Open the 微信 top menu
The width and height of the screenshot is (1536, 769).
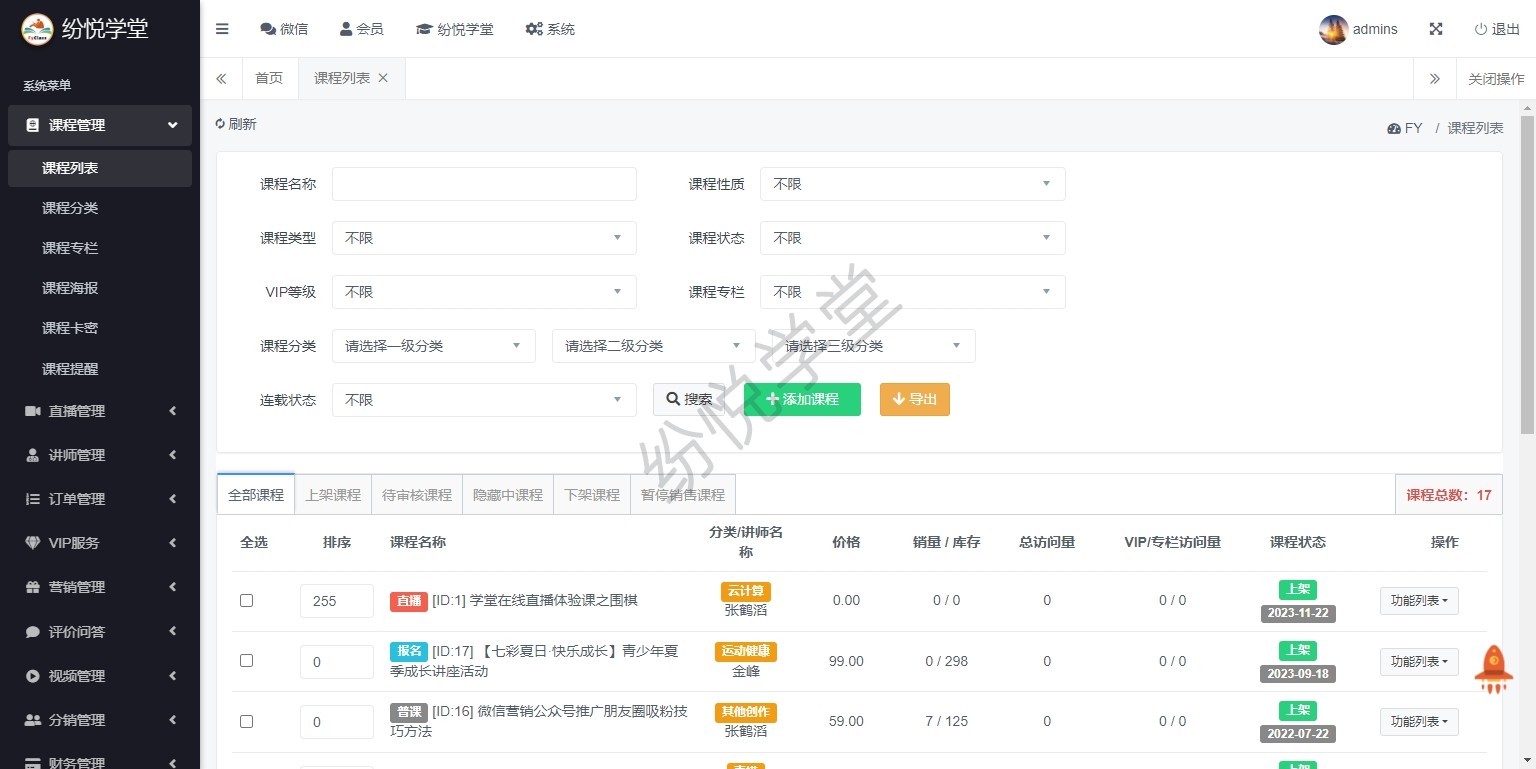tap(284, 29)
